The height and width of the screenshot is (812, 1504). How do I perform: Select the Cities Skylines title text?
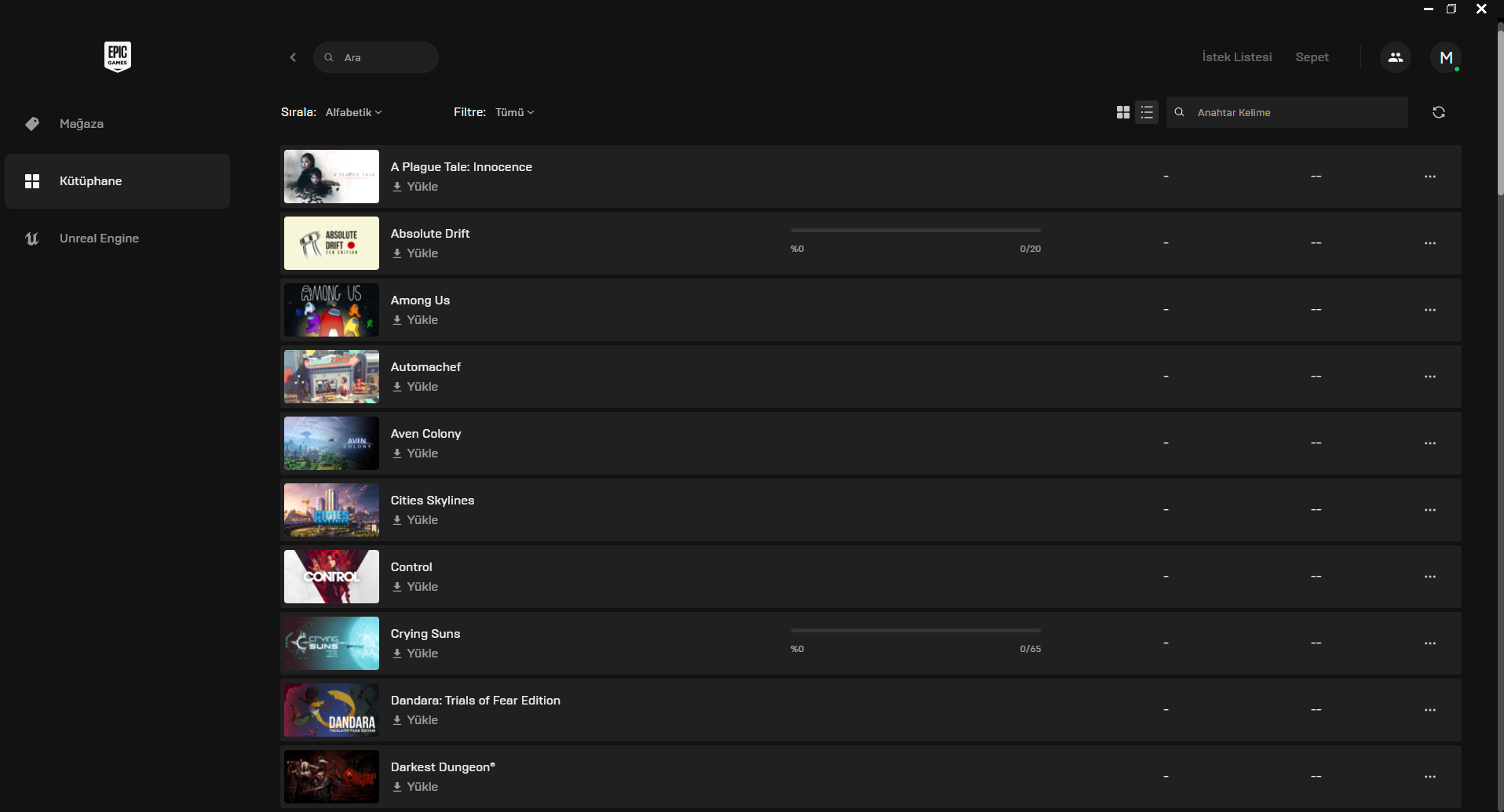tap(433, 501)
